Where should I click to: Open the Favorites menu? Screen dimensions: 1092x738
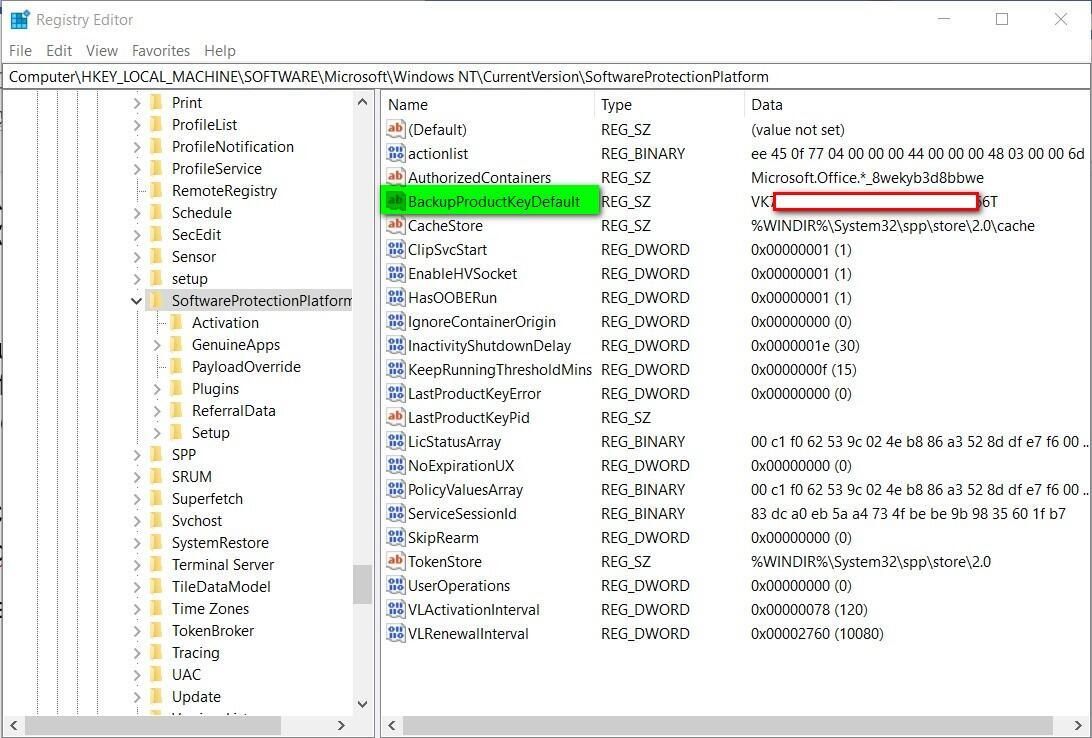[160, 50]
